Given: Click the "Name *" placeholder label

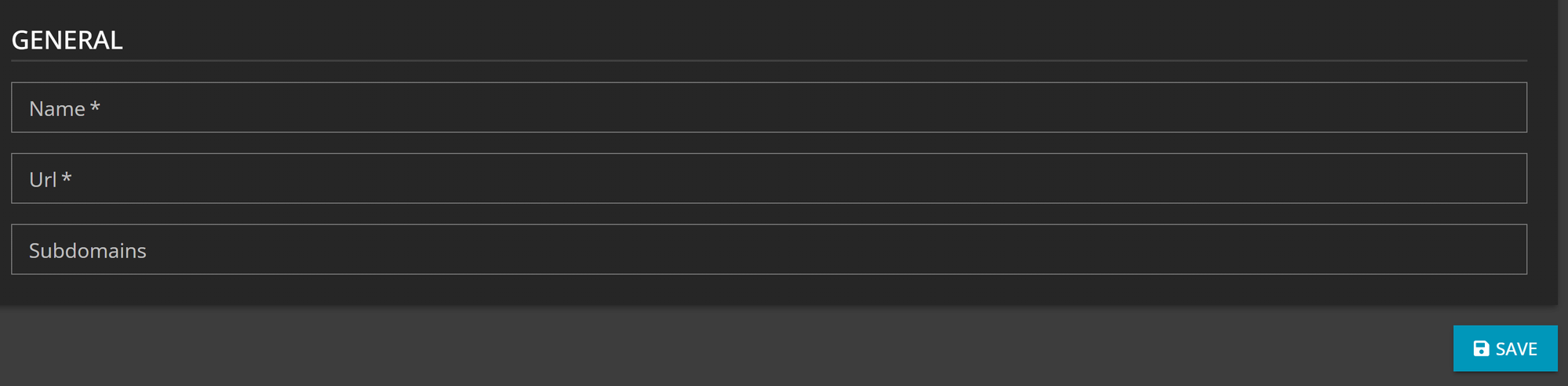Looking at the screenshot, I should click(x=64, y=108).
